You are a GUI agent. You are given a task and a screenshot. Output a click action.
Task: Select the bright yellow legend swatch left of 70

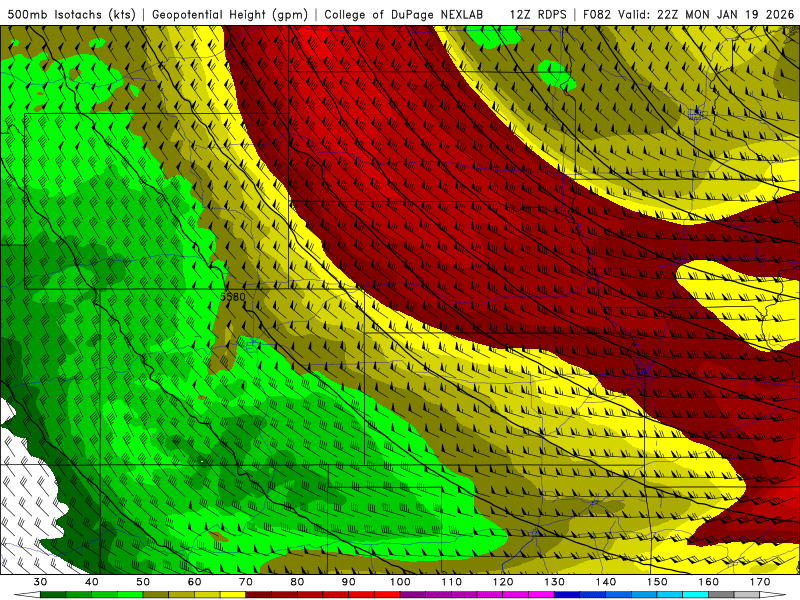click(233, 595)
